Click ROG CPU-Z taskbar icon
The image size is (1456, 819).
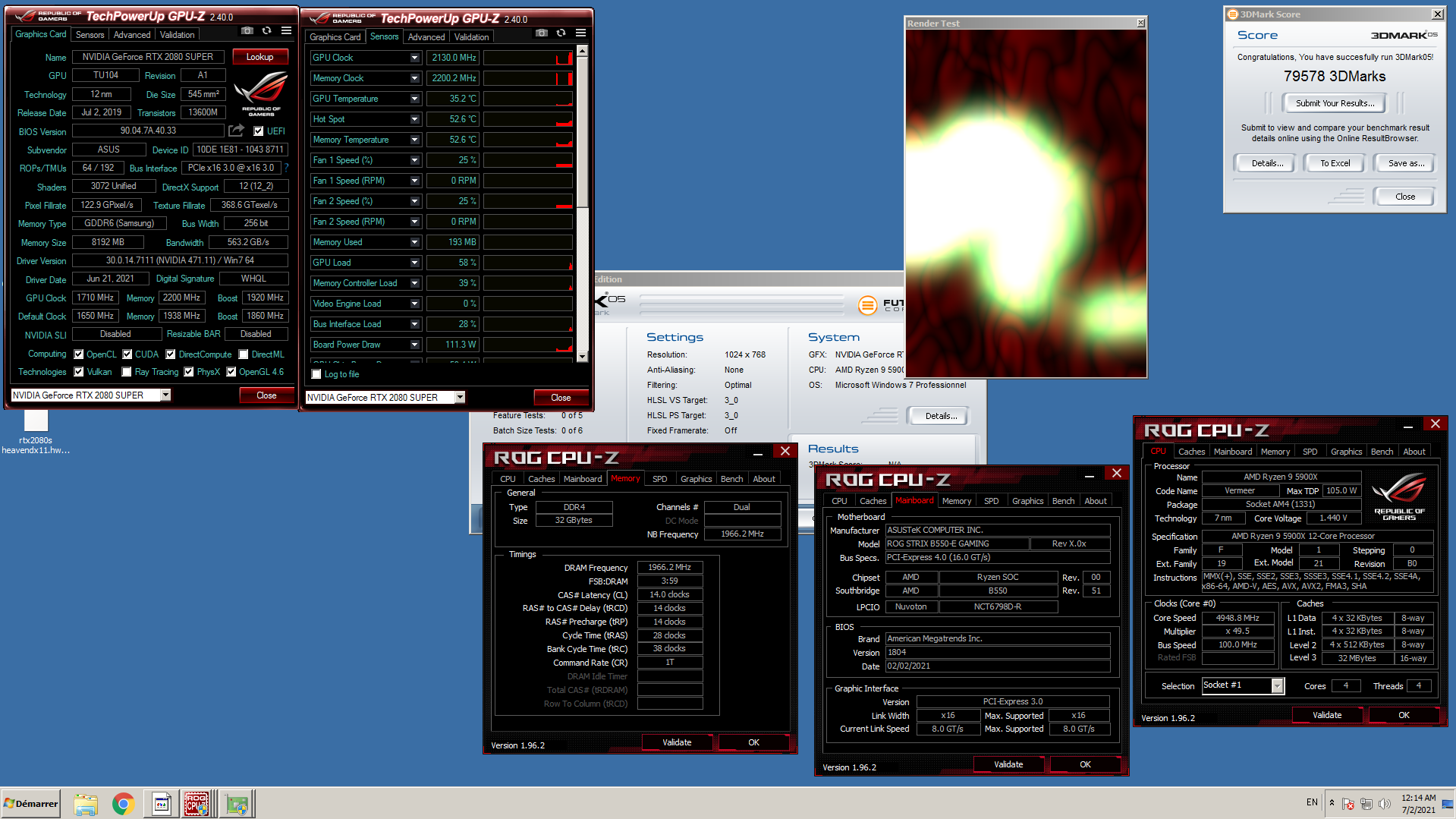coord(197,804)
